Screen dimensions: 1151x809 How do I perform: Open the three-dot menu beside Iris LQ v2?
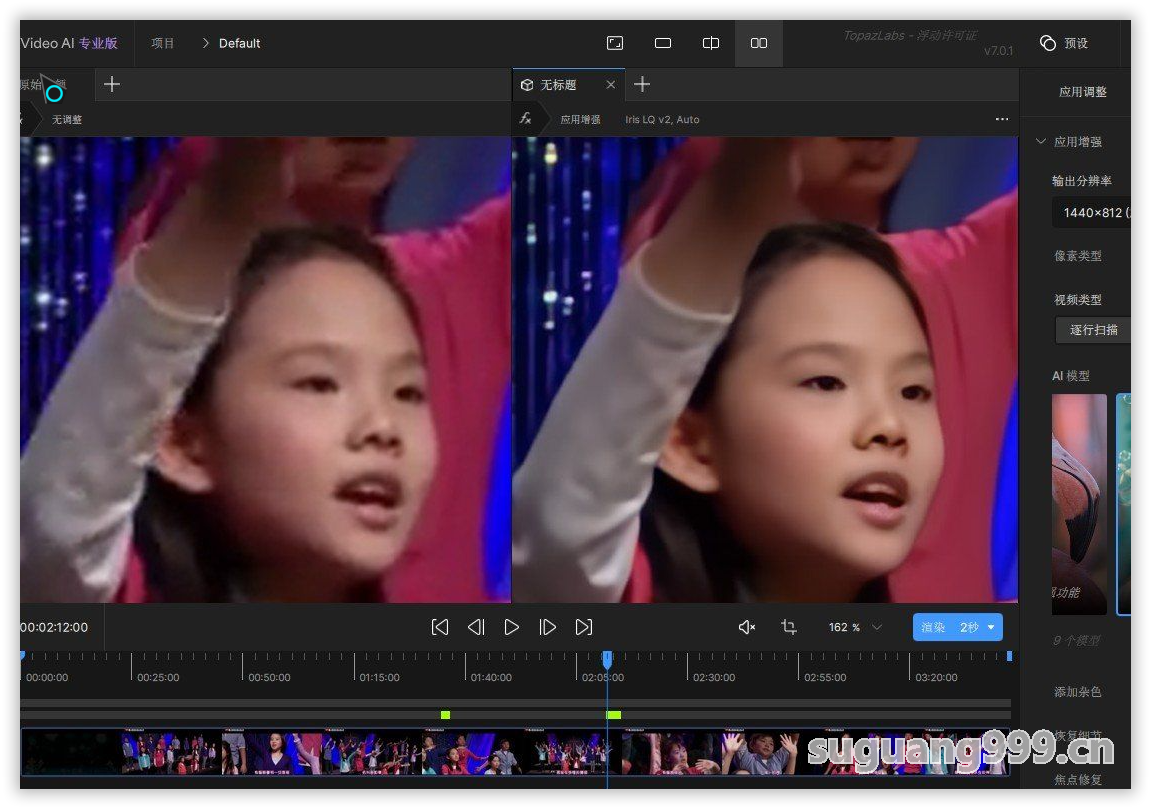pos(1002,119)
